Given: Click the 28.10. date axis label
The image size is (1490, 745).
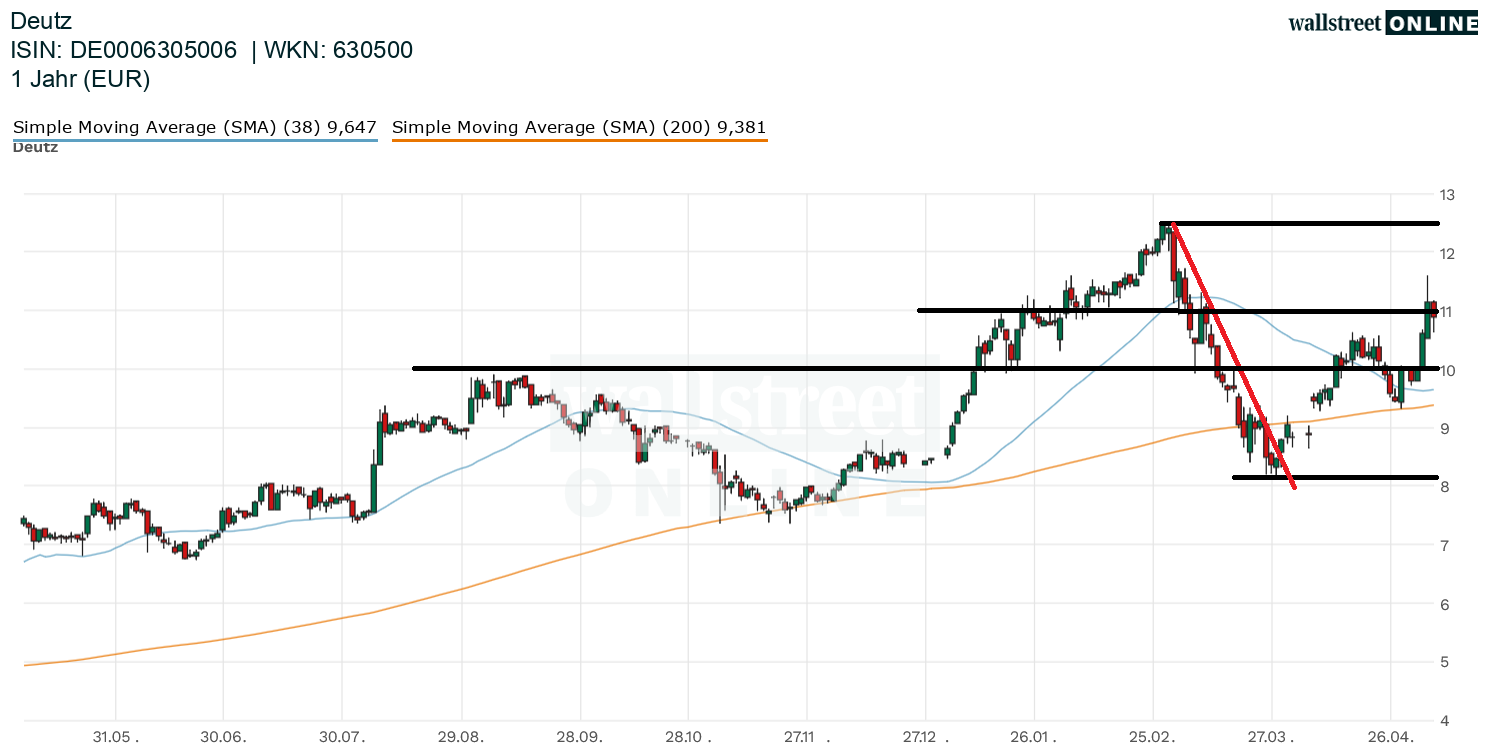Looking at the screenshot, I should tap(687, 735).
